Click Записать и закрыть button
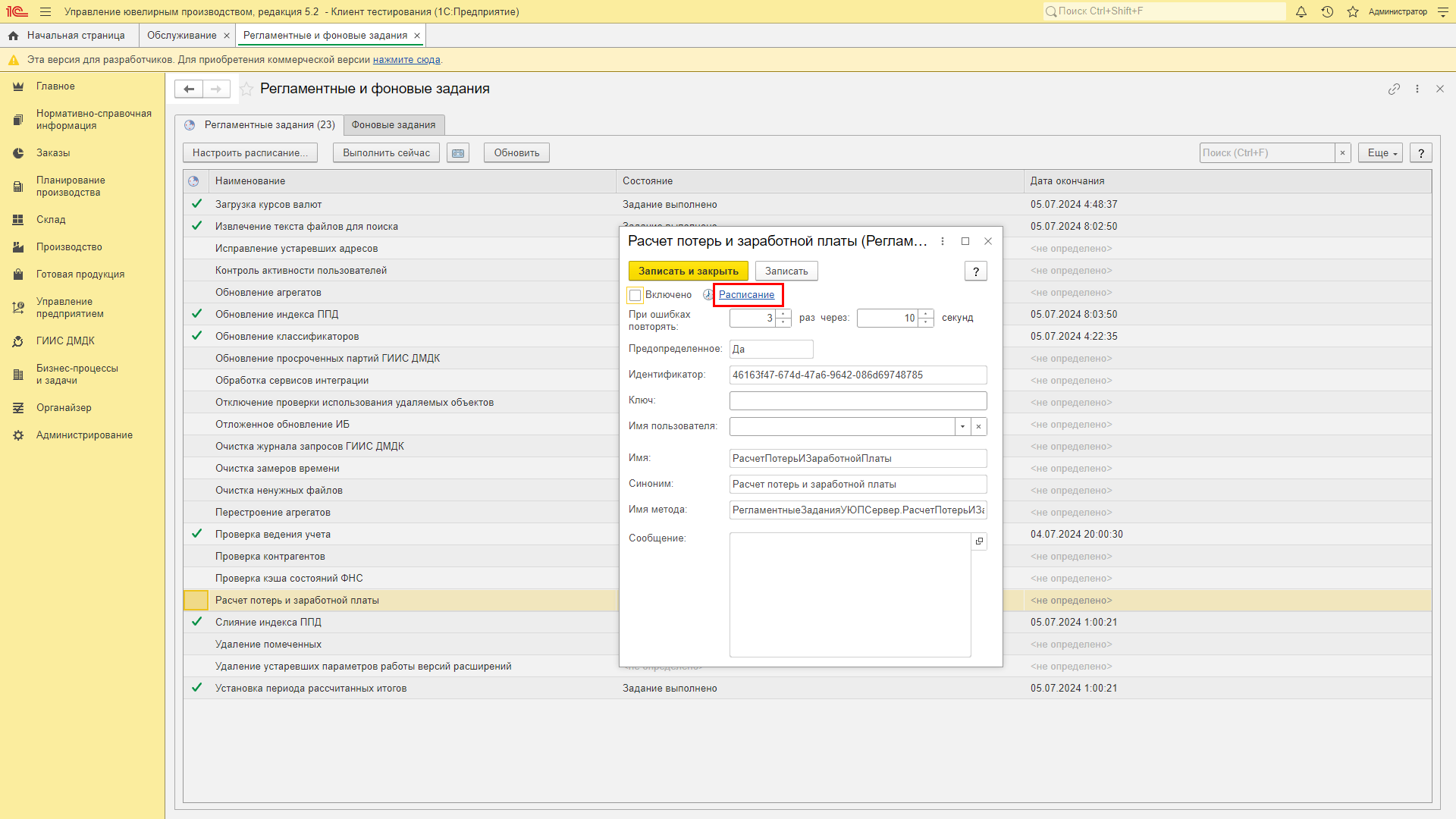Screen dimensions: 1456x819 click(689, 271)
